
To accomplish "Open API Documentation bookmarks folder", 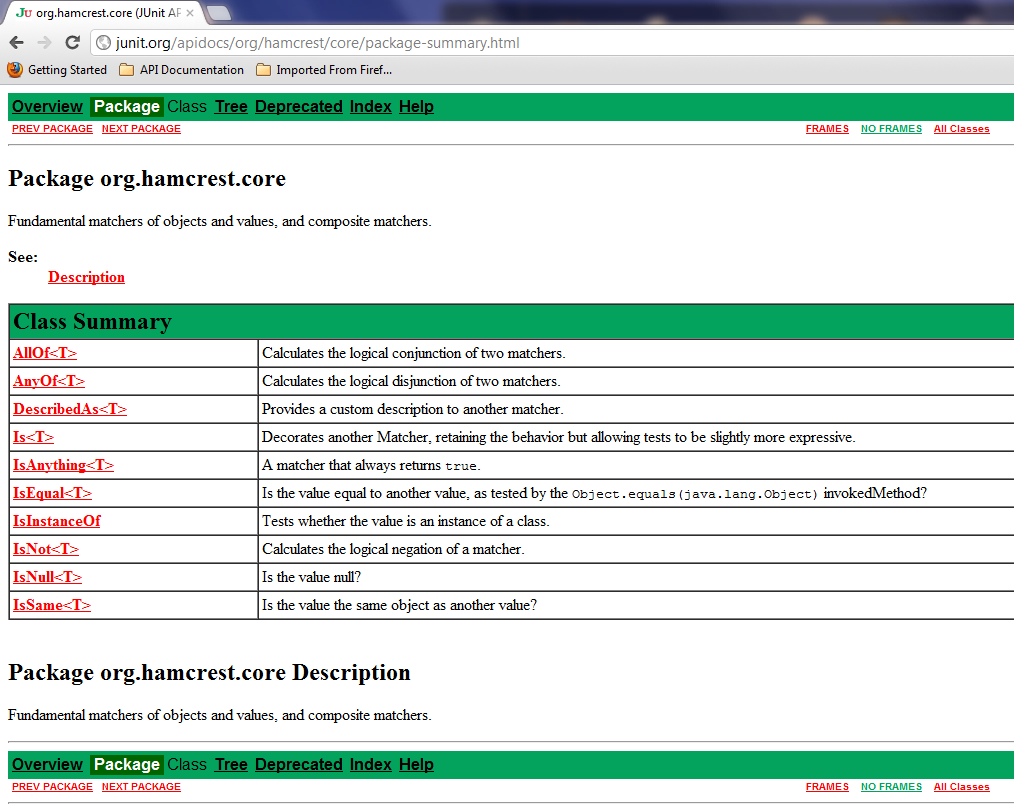I will [182, 70].
